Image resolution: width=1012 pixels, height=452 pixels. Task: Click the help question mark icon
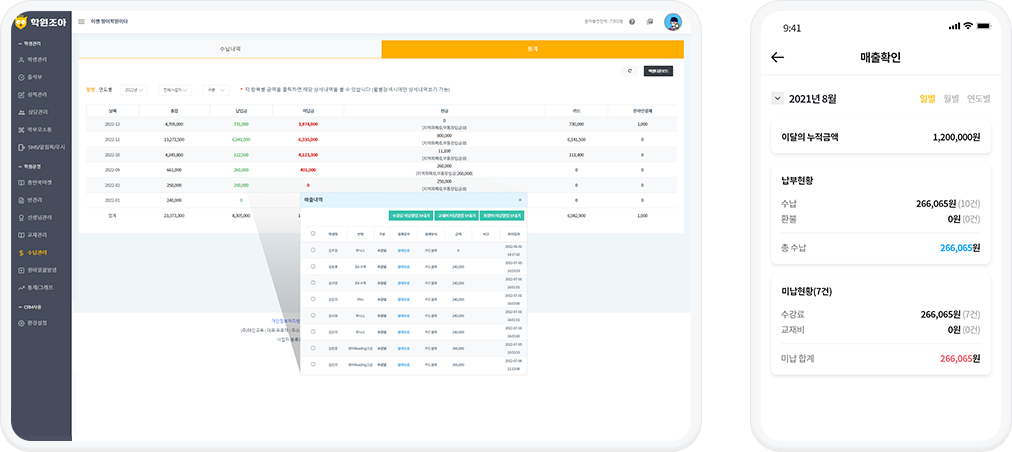click(632, 21)
